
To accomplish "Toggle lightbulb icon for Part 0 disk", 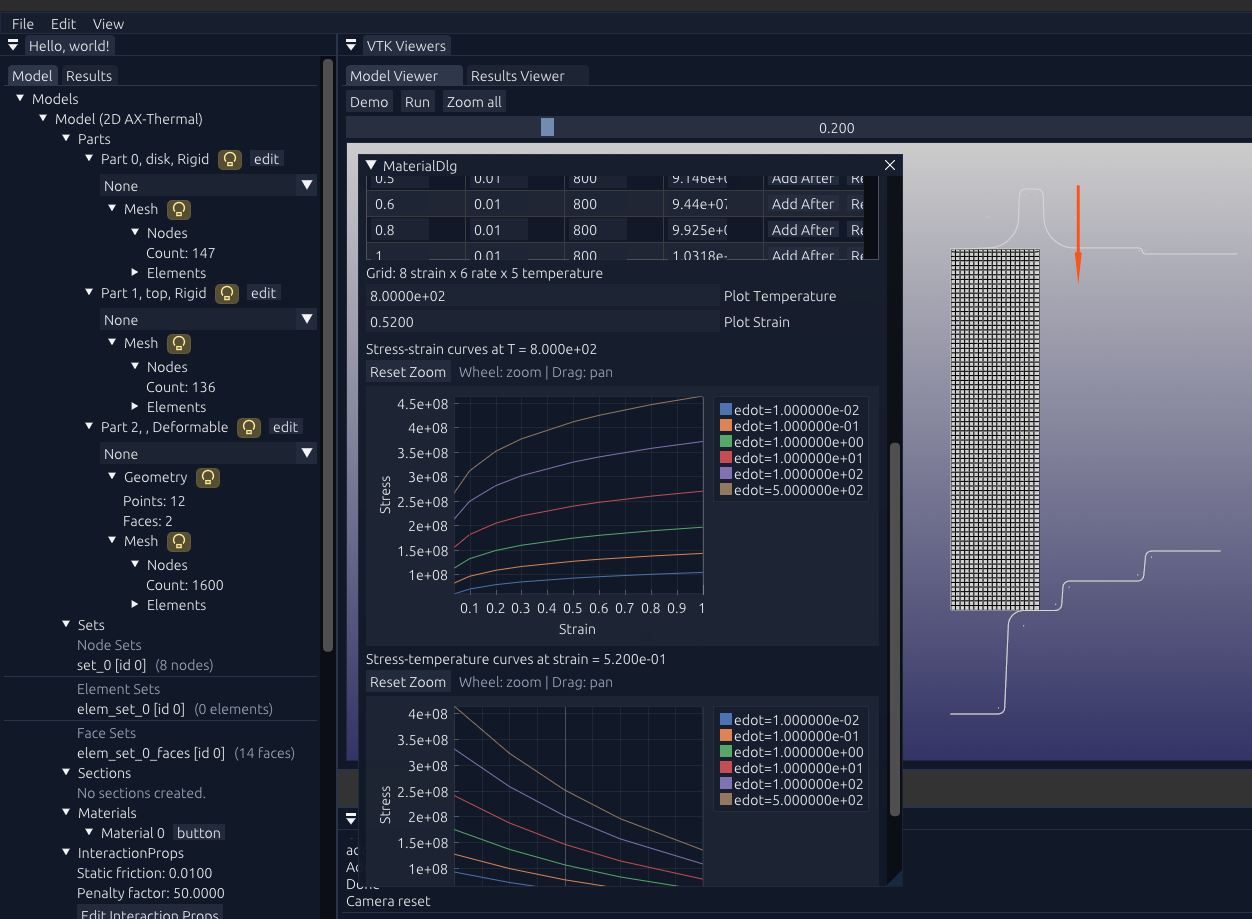I will 230,159.
